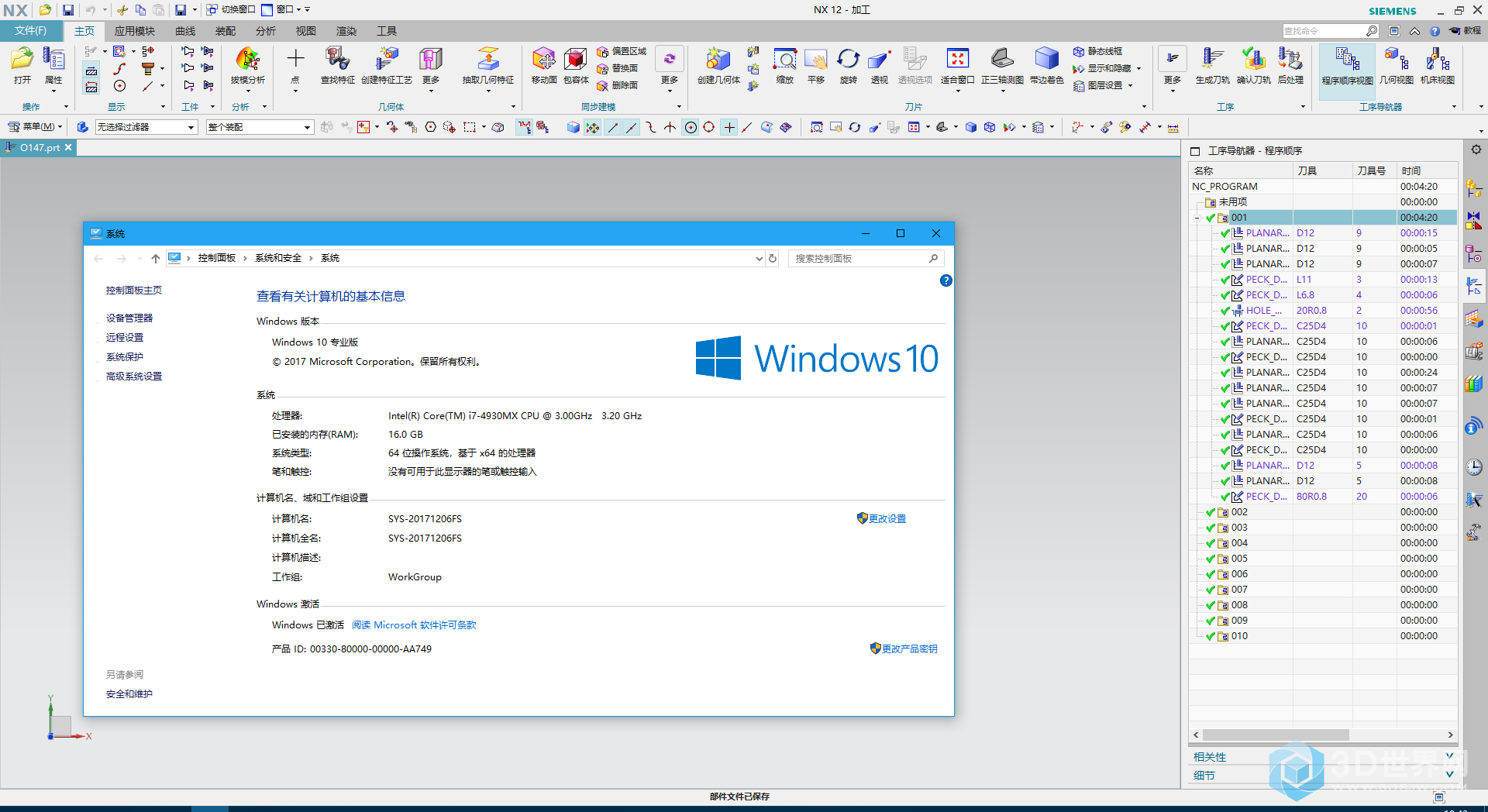Click 查找特征 find features icon
The image size is (1488, 812).
337,65
